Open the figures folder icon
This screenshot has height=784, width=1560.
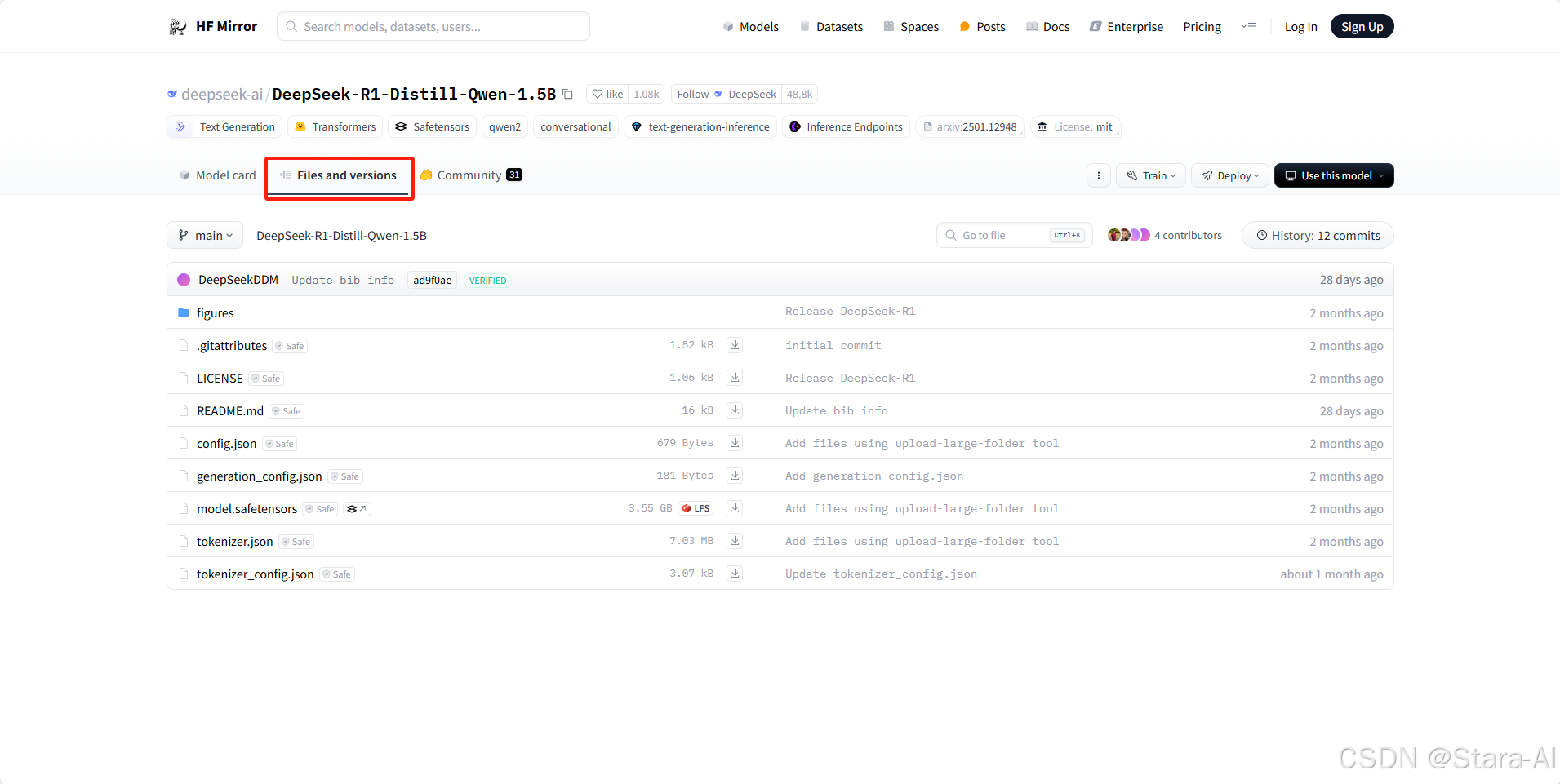(x=184, y=312)
